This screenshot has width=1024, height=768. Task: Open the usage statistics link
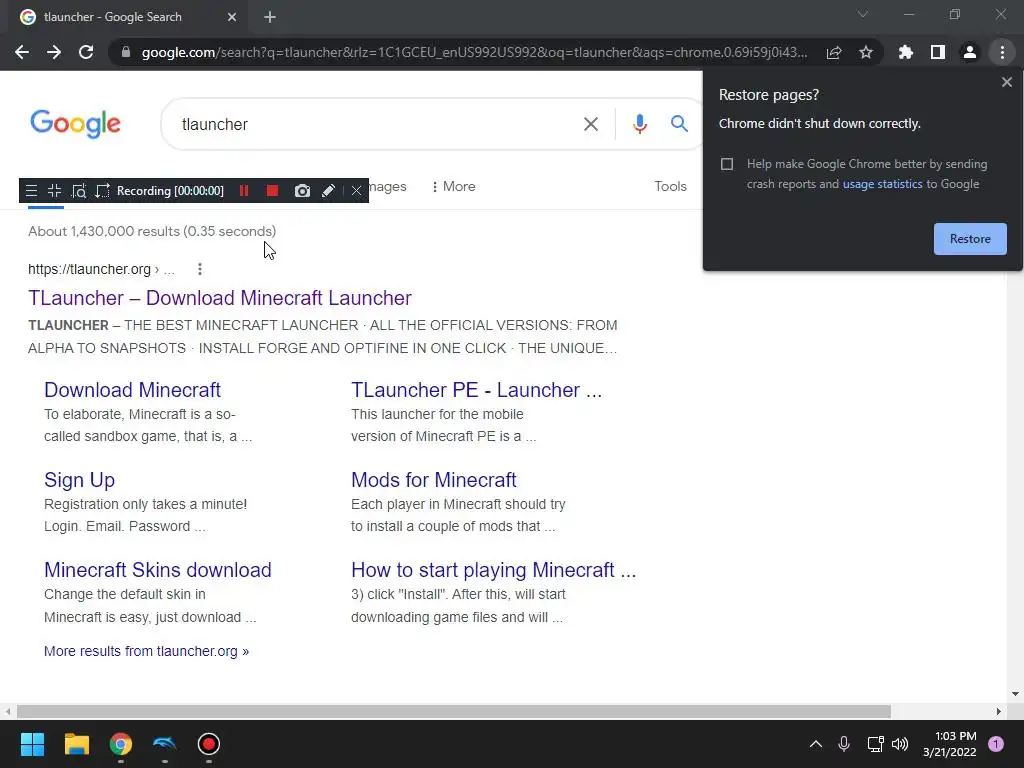(x=882, y=184)
